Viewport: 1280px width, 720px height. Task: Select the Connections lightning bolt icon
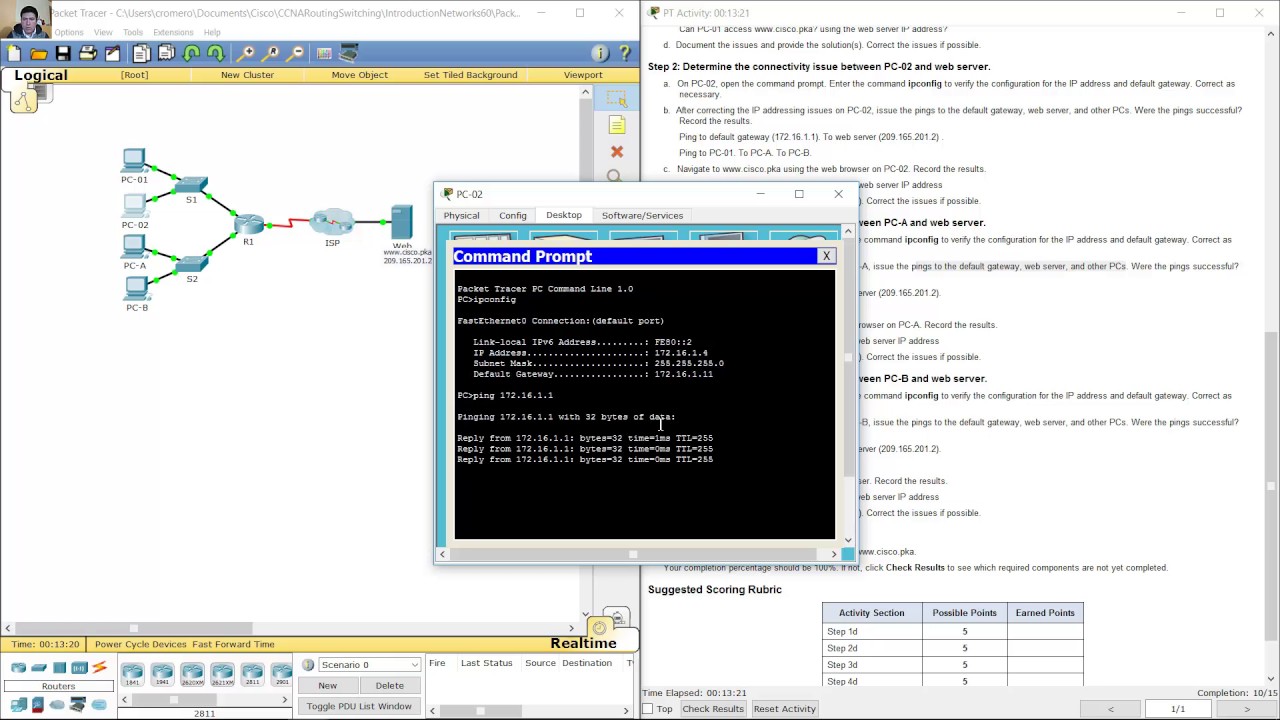[99, 668]
